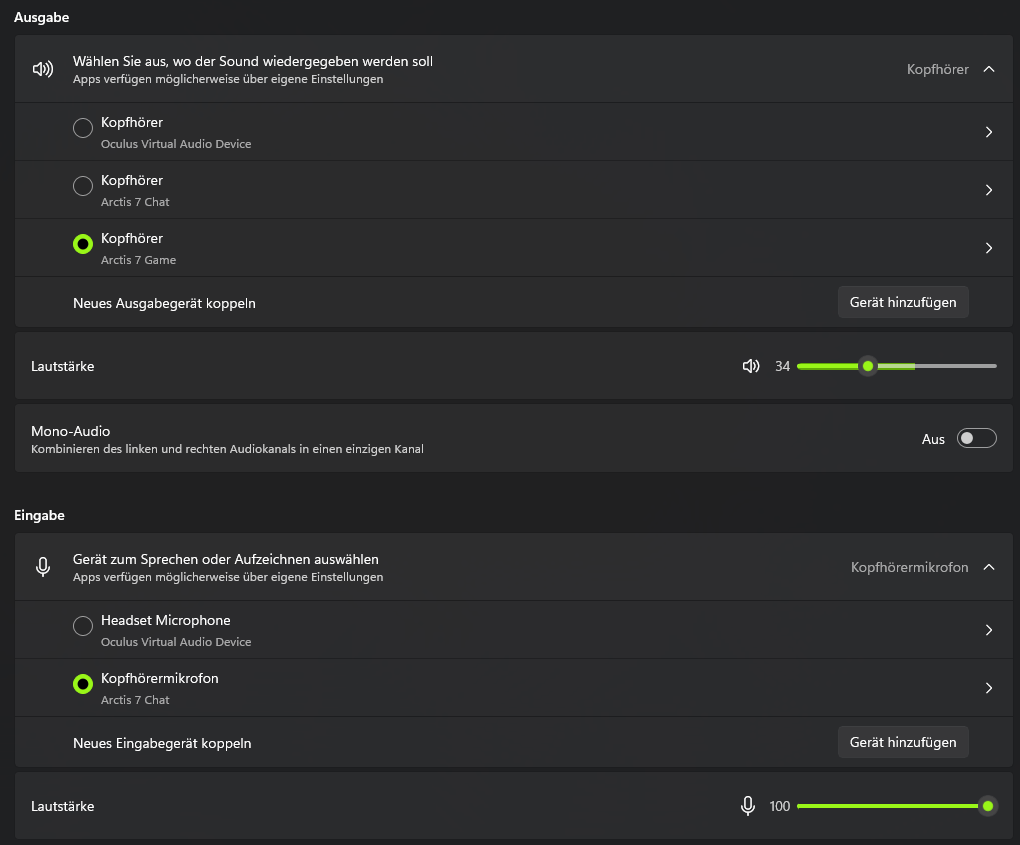Click Gerät hinzufügen for output devices
The width and height of the screenshot is (1020, 845).
point(902,302)
